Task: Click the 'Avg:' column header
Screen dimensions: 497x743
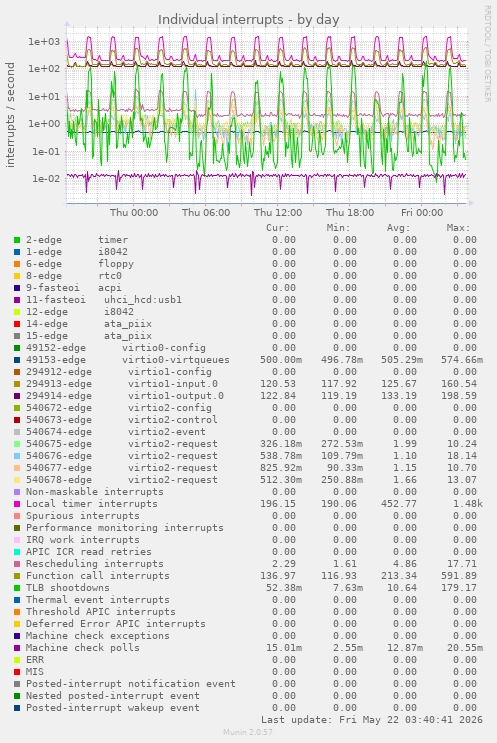Action: pyautogui.click(x=398, y=228)
